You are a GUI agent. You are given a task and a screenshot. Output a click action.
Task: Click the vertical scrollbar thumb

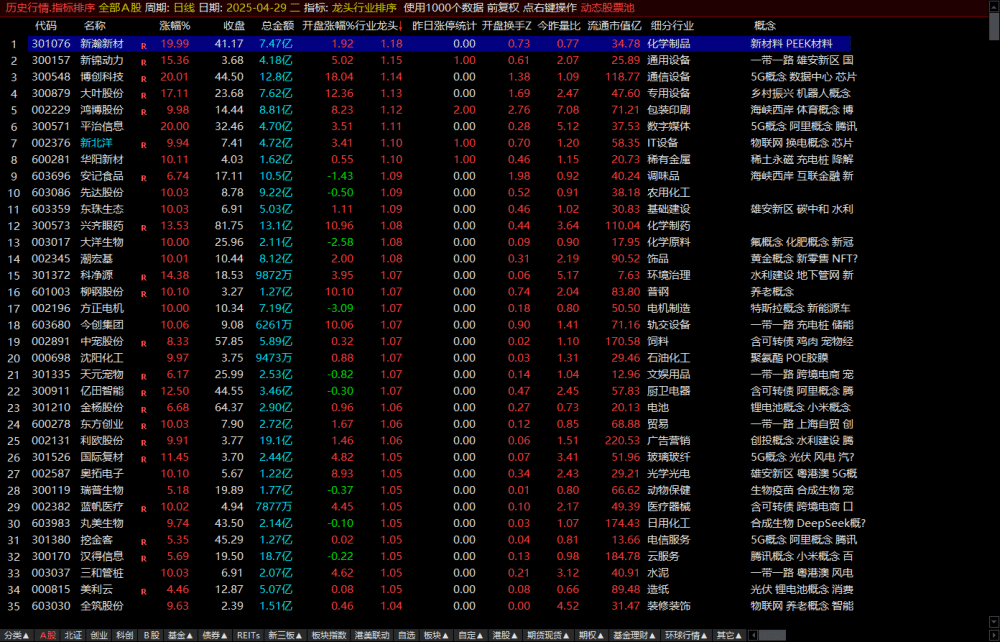(x=994, y=26)
